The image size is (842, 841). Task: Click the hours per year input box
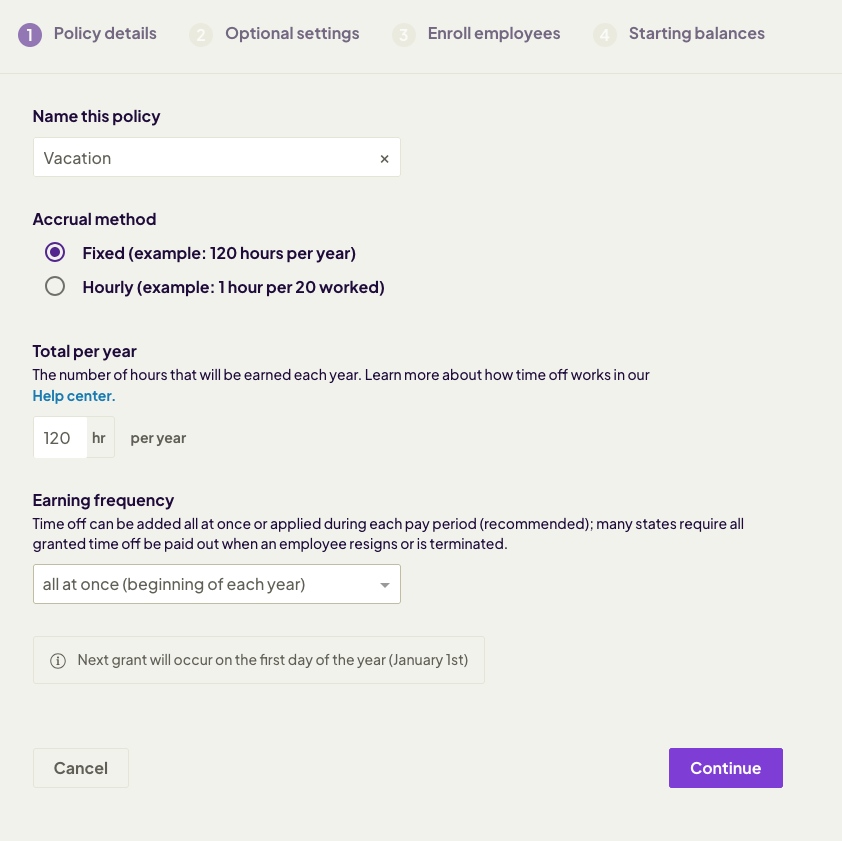[60, 438]
